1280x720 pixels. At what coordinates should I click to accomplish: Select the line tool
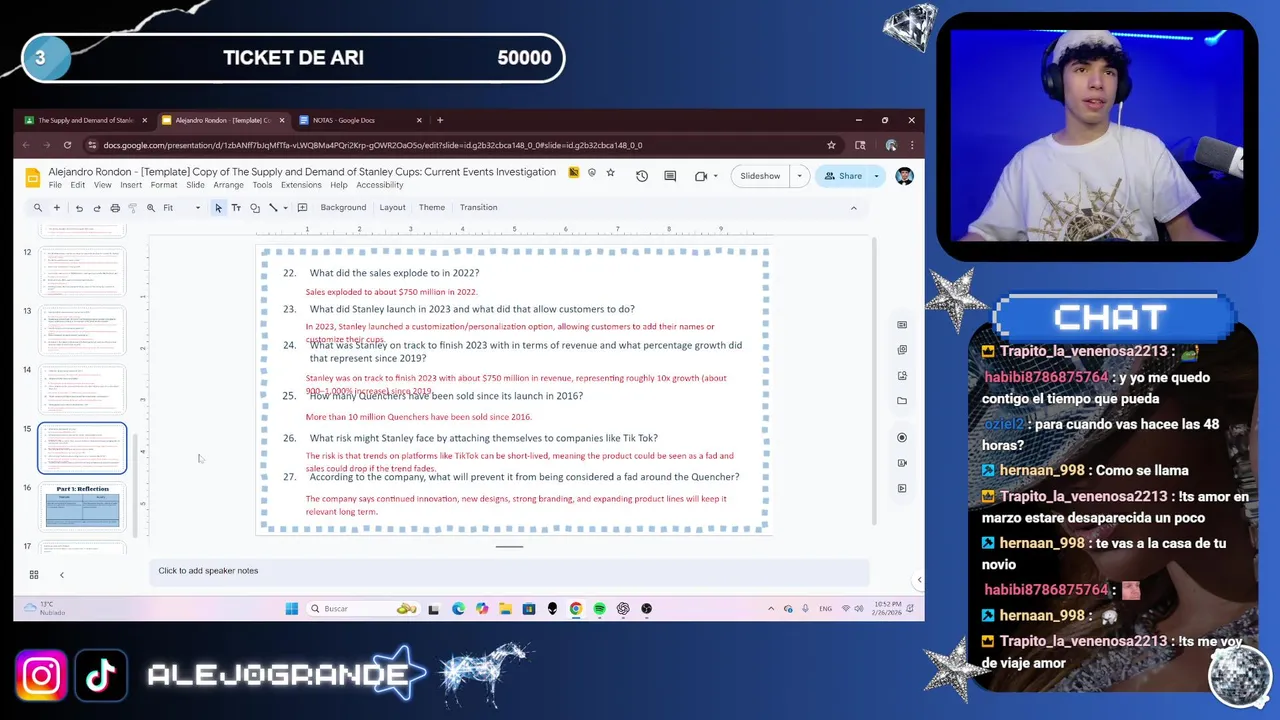coord(273,208)
